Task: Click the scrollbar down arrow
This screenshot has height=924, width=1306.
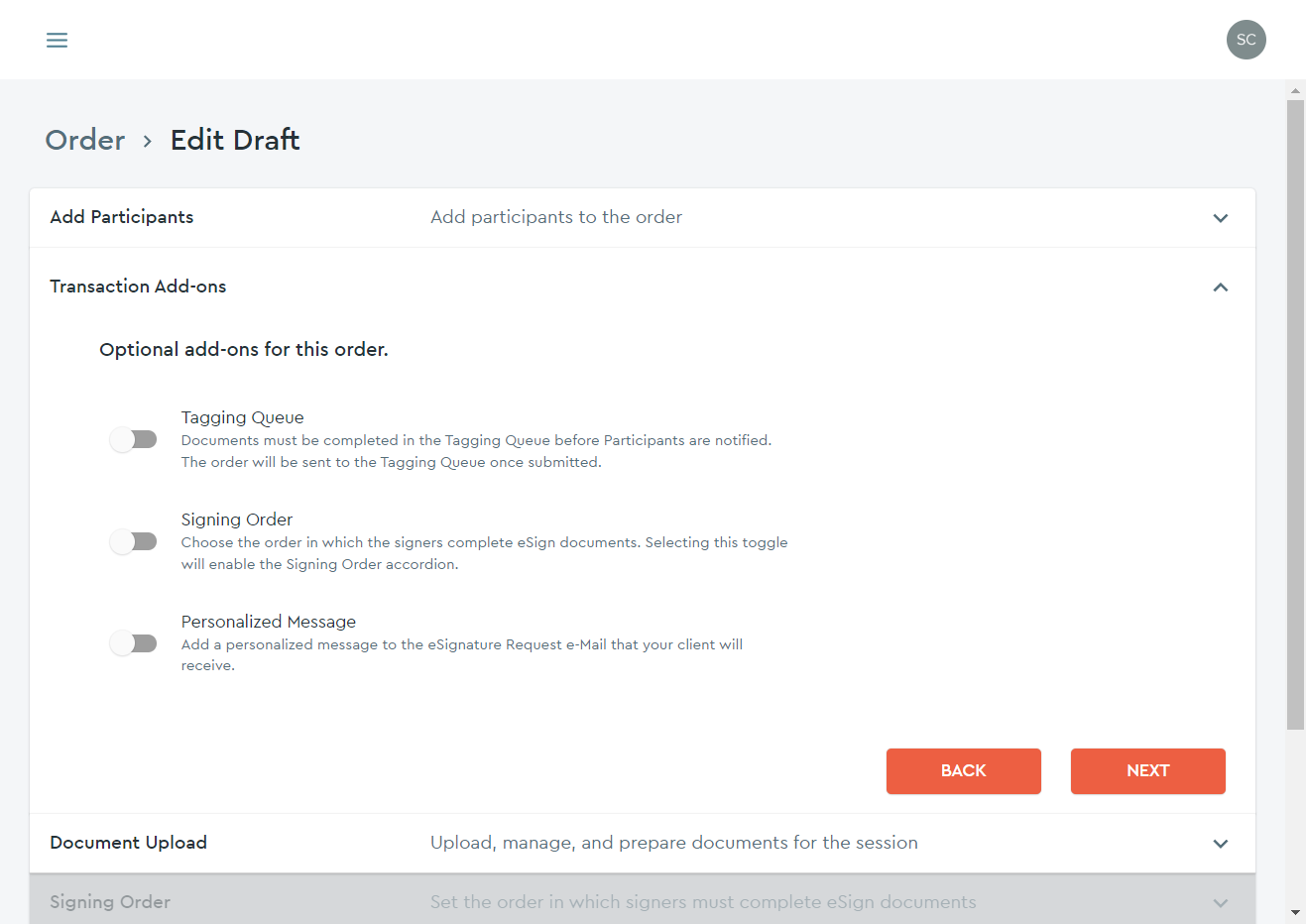Action: coord(1295,912)
